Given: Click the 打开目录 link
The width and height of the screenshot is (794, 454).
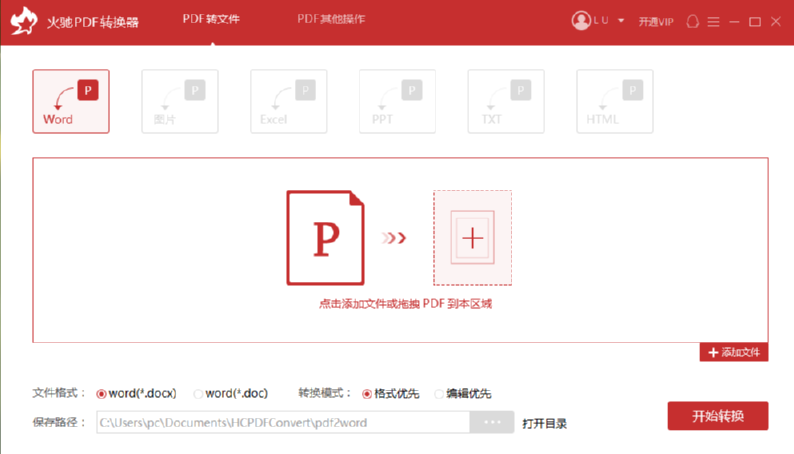Looking at the screenshot, I should tap(544, 423).
